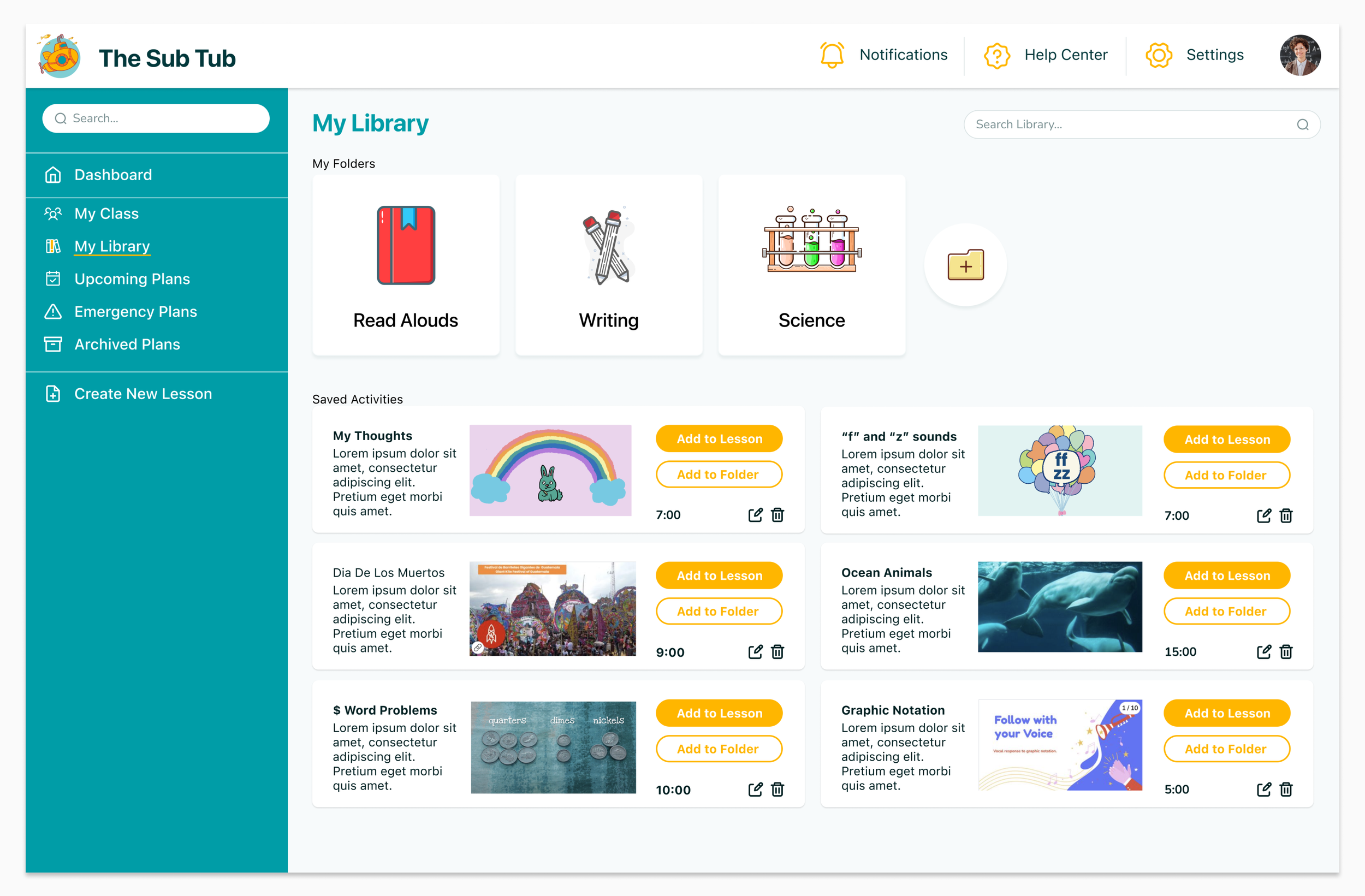The height and width of the screenshot is (896, 1365).
Task: Add My Thoughts to a lesson
Action: click(x=719, y=438)
